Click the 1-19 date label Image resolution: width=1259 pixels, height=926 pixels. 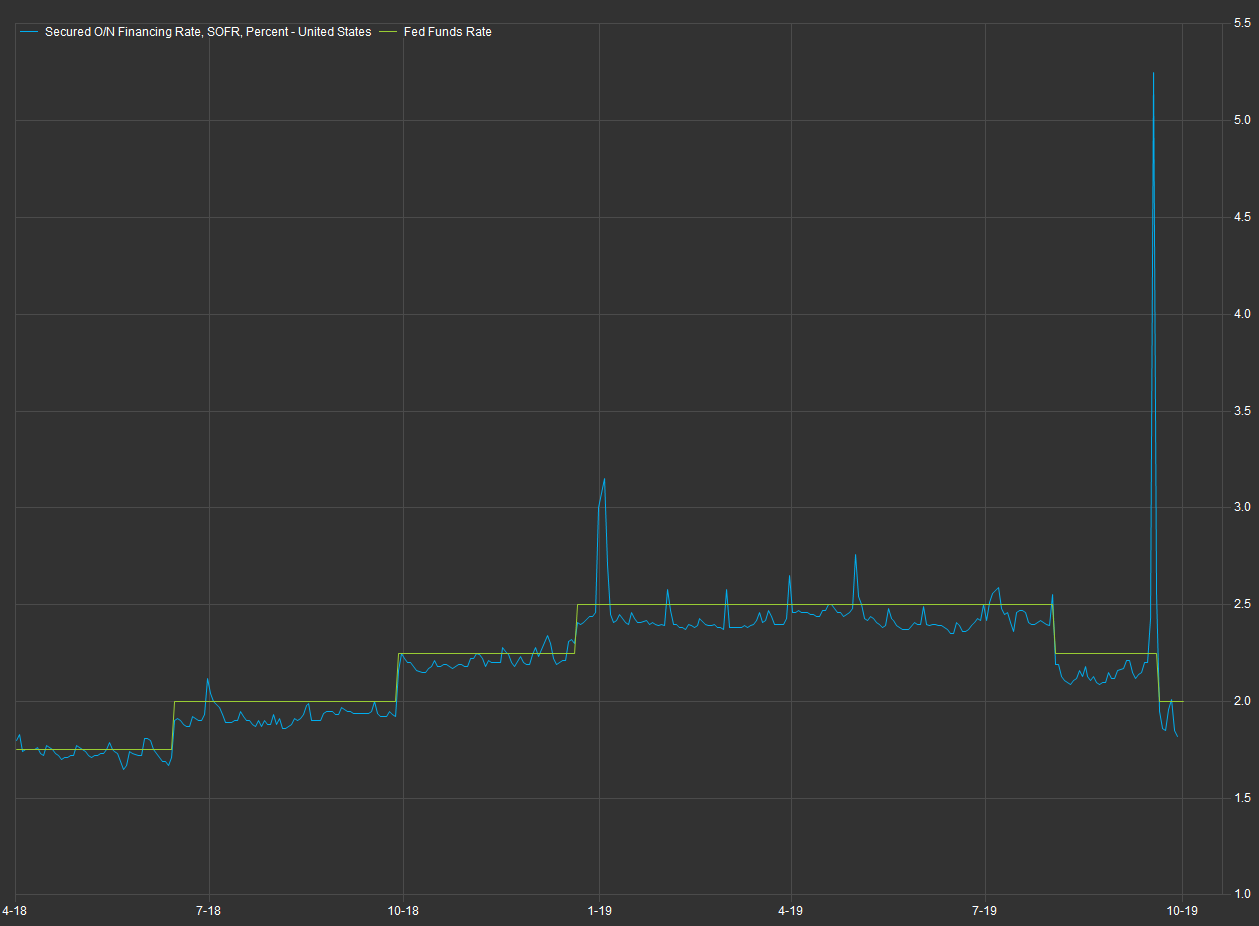[599, 911]
